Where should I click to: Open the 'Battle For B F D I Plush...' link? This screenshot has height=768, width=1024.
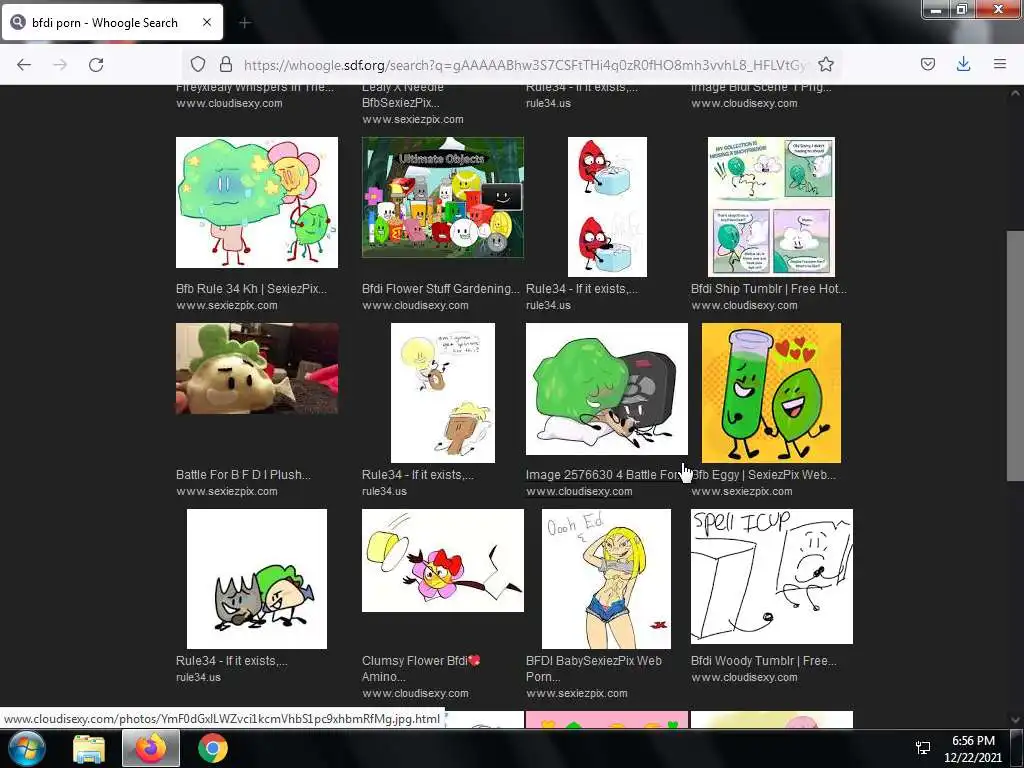(243, 475)
